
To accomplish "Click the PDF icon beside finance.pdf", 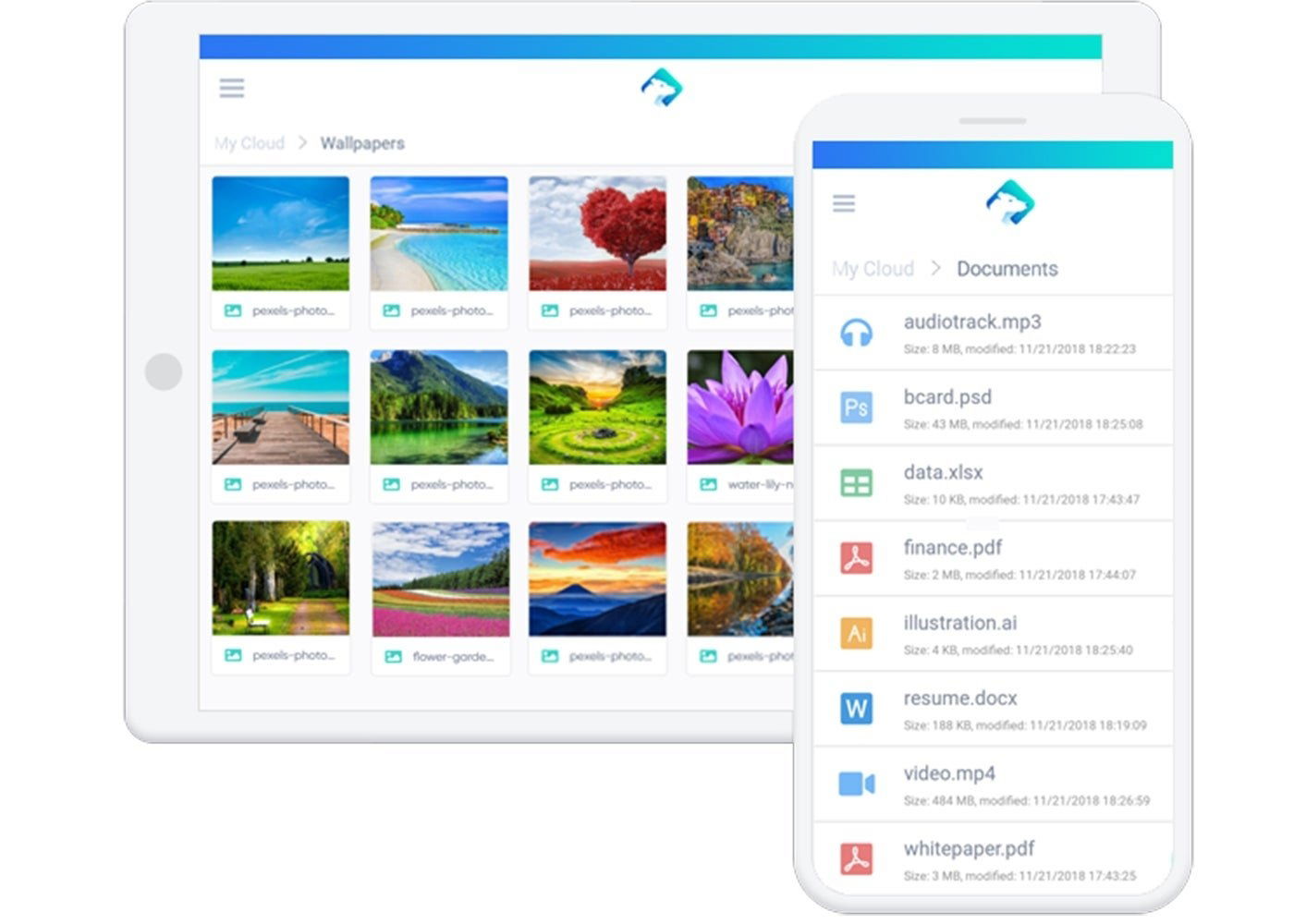I will click(x=856, y=558).
